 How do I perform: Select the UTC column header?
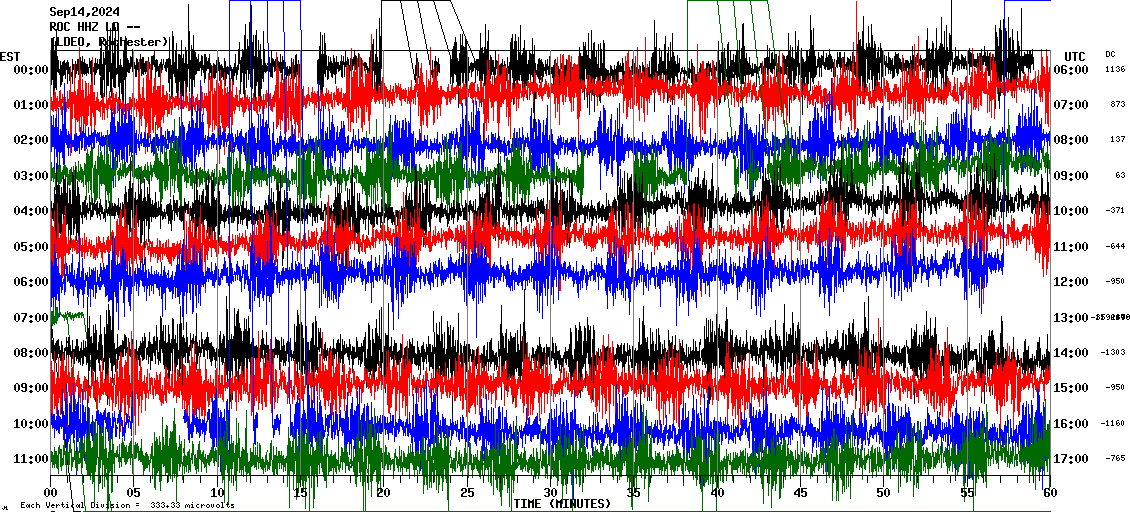click(1074, 56)
